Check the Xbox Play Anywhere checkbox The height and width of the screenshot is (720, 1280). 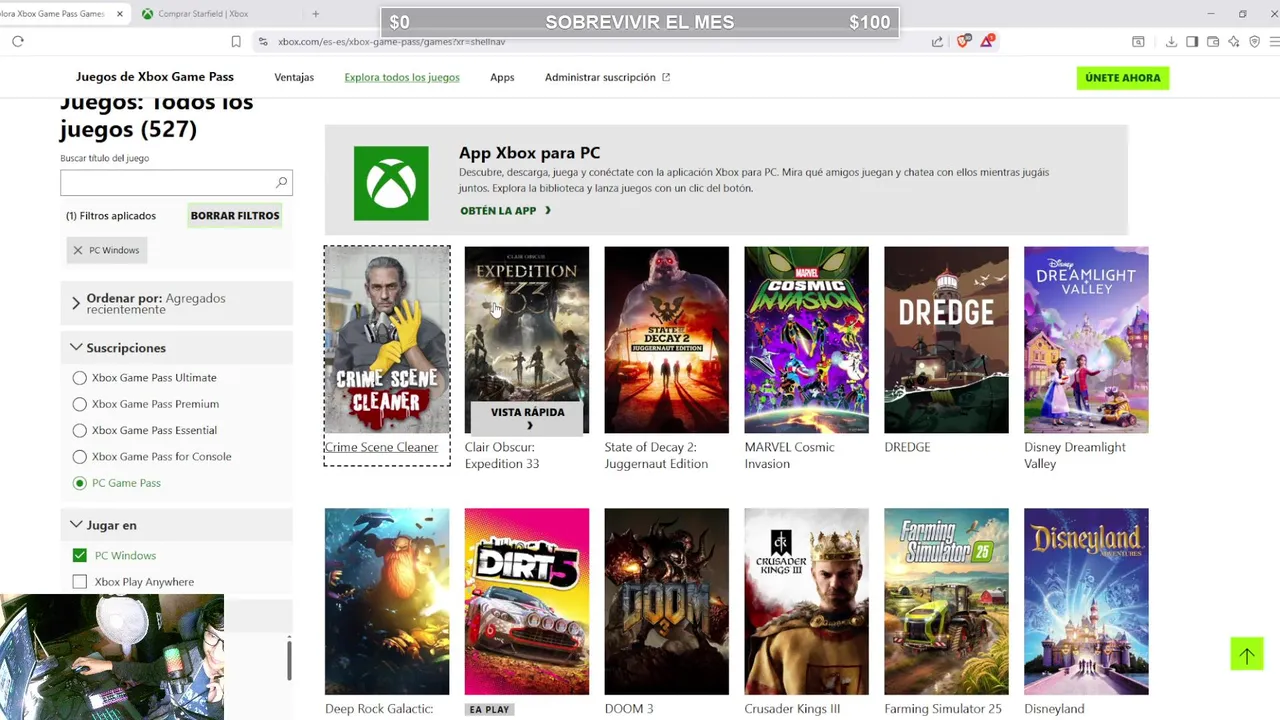point(80,582)
